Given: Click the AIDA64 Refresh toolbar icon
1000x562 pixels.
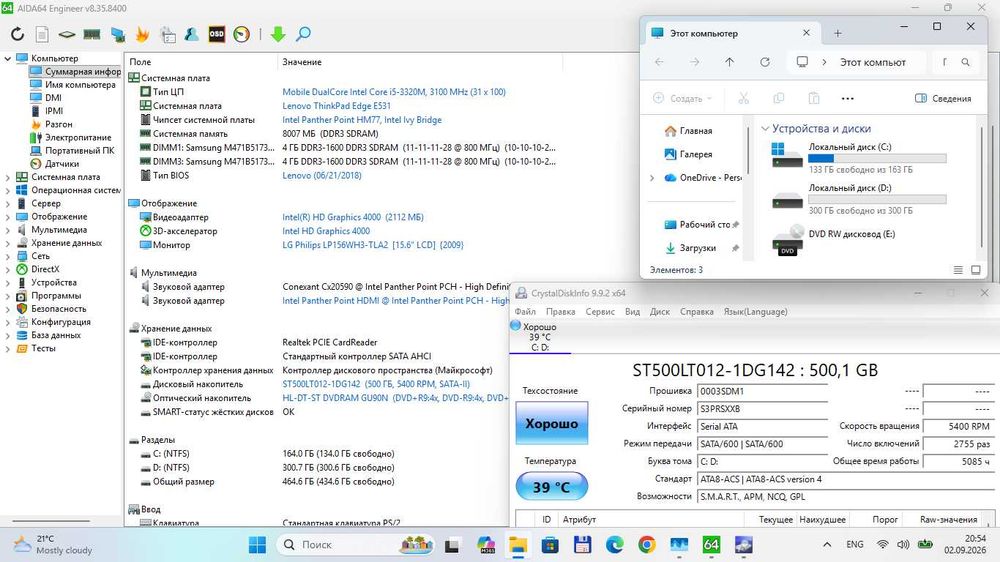Looking at the screenshot, I should (17, 34).
